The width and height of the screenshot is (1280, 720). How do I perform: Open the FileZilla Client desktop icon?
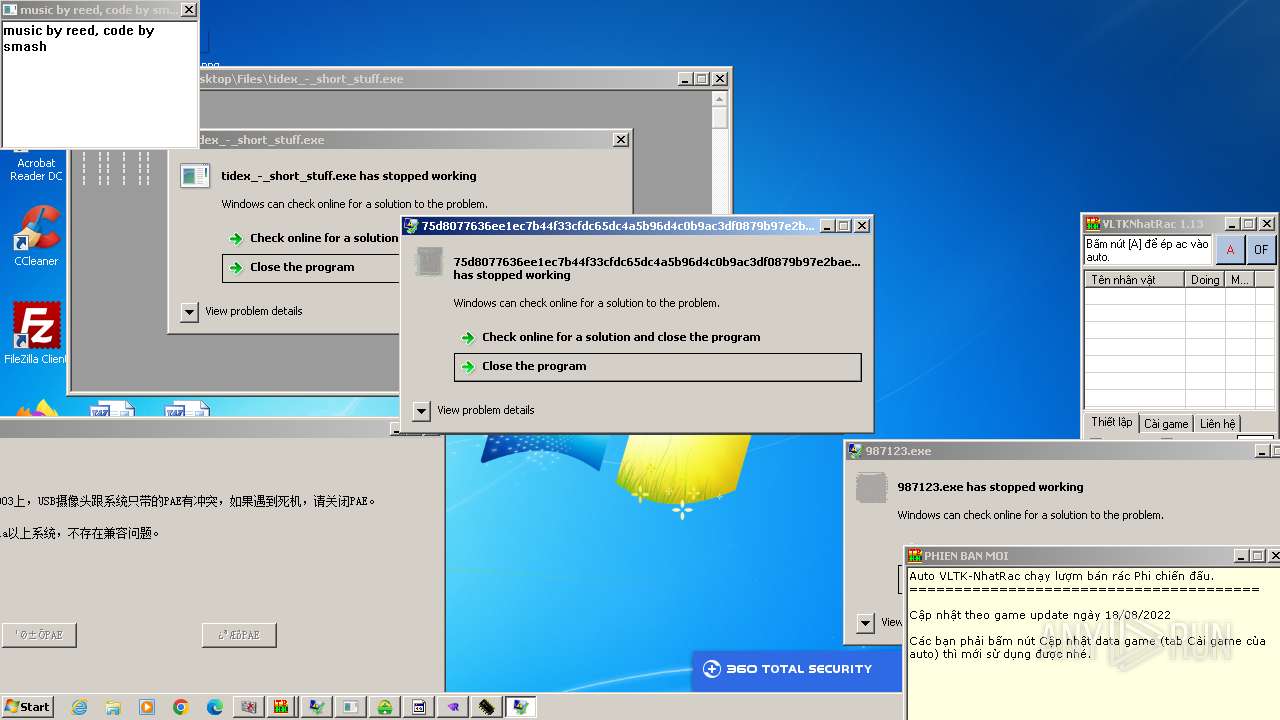pos(36,333)
